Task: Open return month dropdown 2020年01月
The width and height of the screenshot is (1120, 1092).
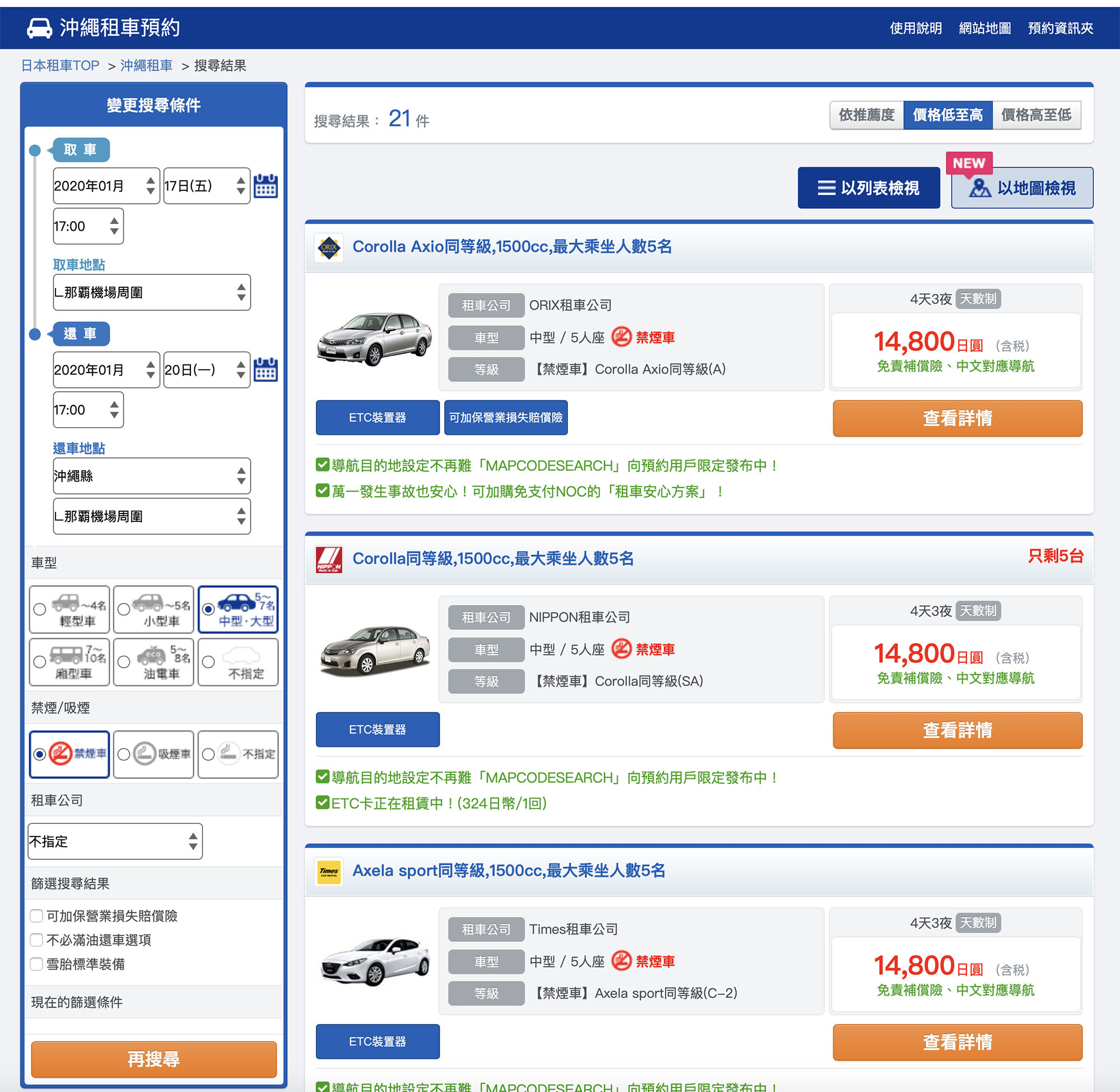Action: 106,370
